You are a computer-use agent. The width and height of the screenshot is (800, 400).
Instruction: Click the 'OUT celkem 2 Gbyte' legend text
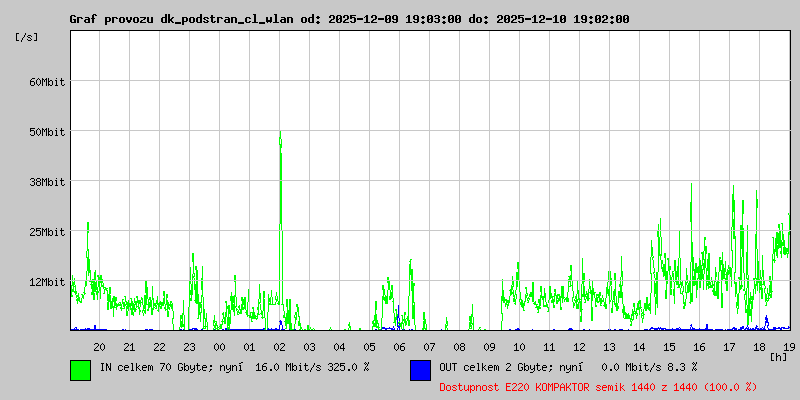[x=493, y=367]
